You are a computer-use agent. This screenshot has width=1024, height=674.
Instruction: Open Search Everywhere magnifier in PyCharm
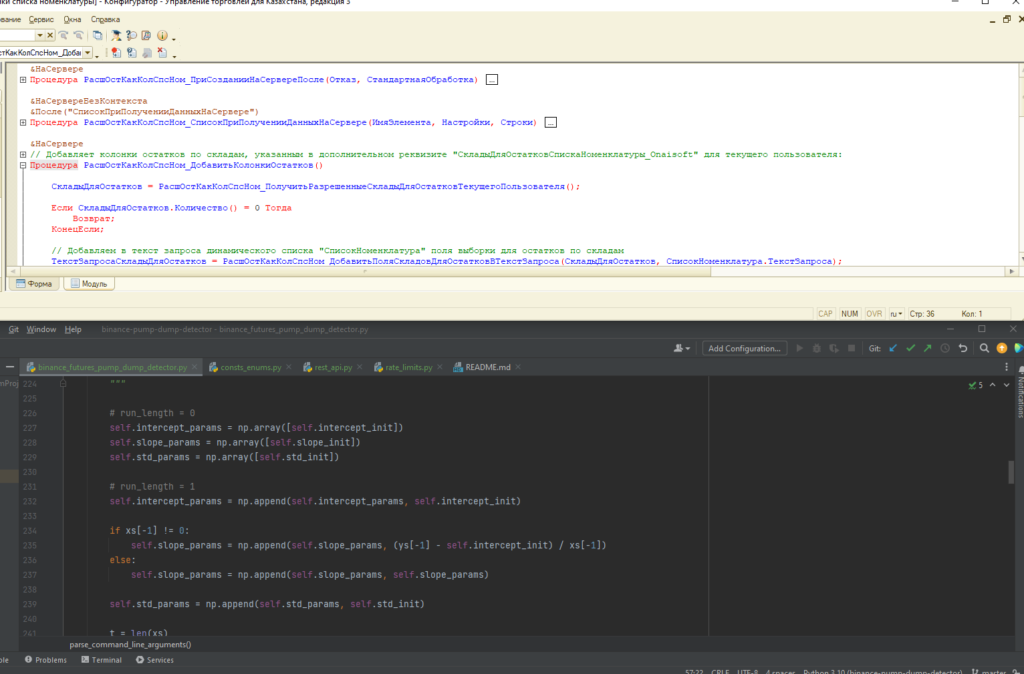(984, 348)
